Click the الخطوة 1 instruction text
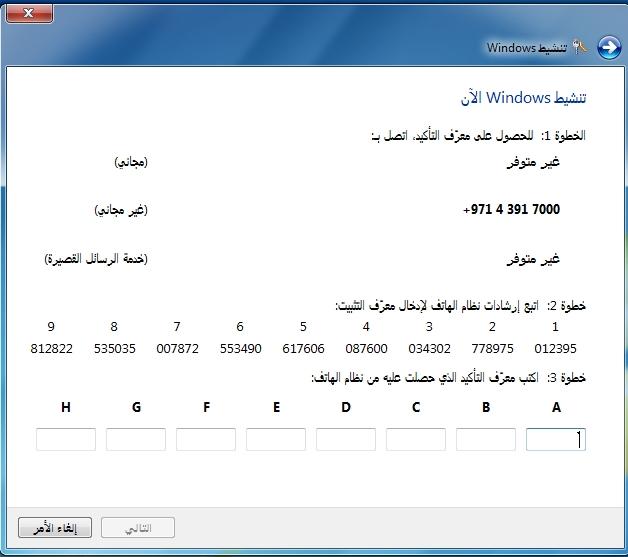628x557 pixels. coord(479,135)
